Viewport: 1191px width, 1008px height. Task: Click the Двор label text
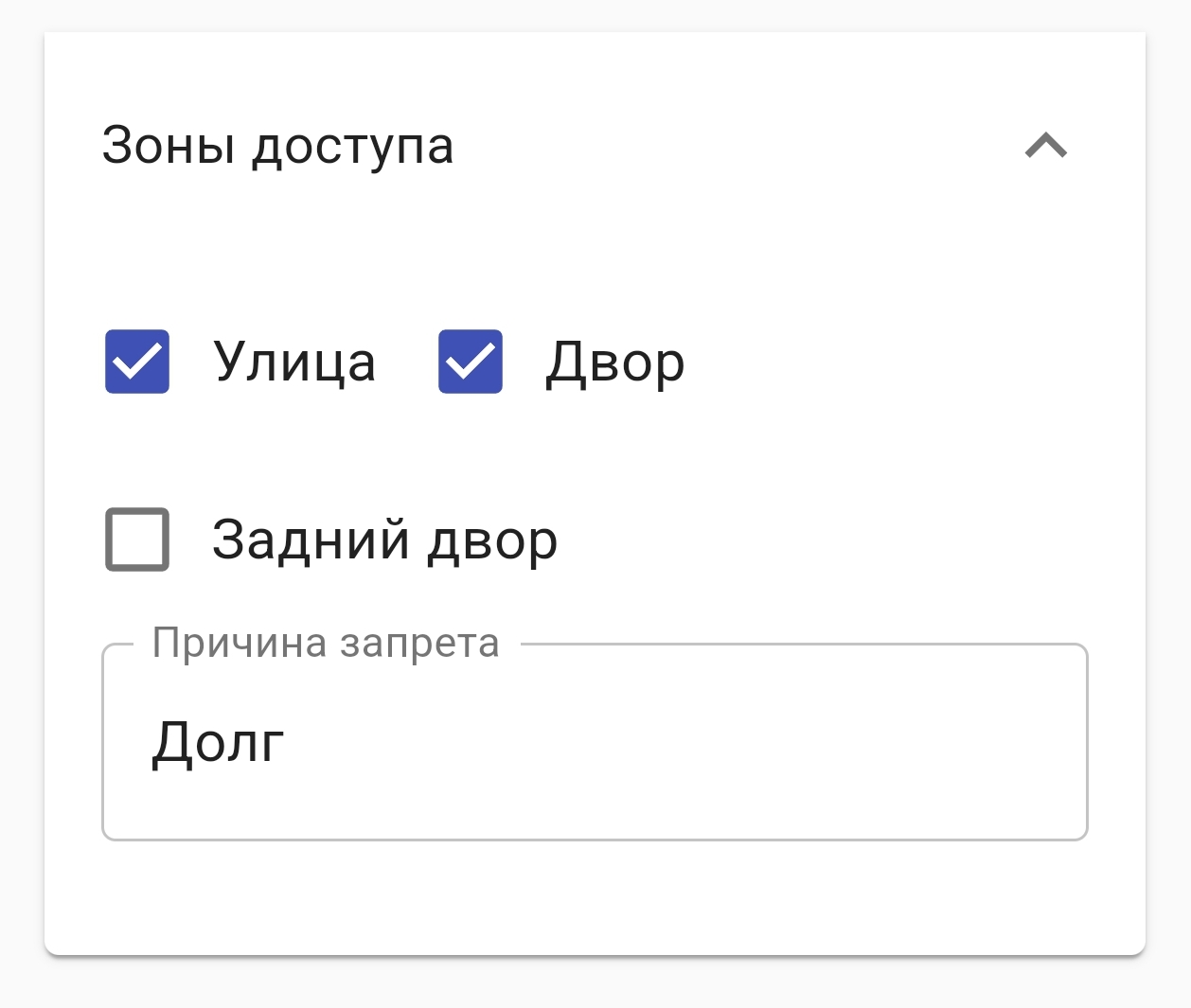point(615,362)
